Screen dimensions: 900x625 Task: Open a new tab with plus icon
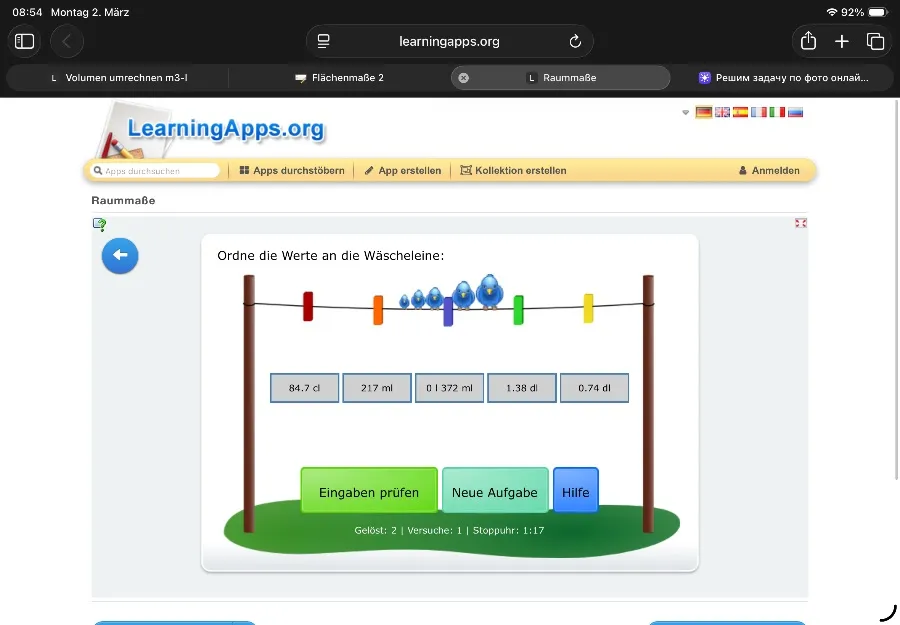pos(841,41)
